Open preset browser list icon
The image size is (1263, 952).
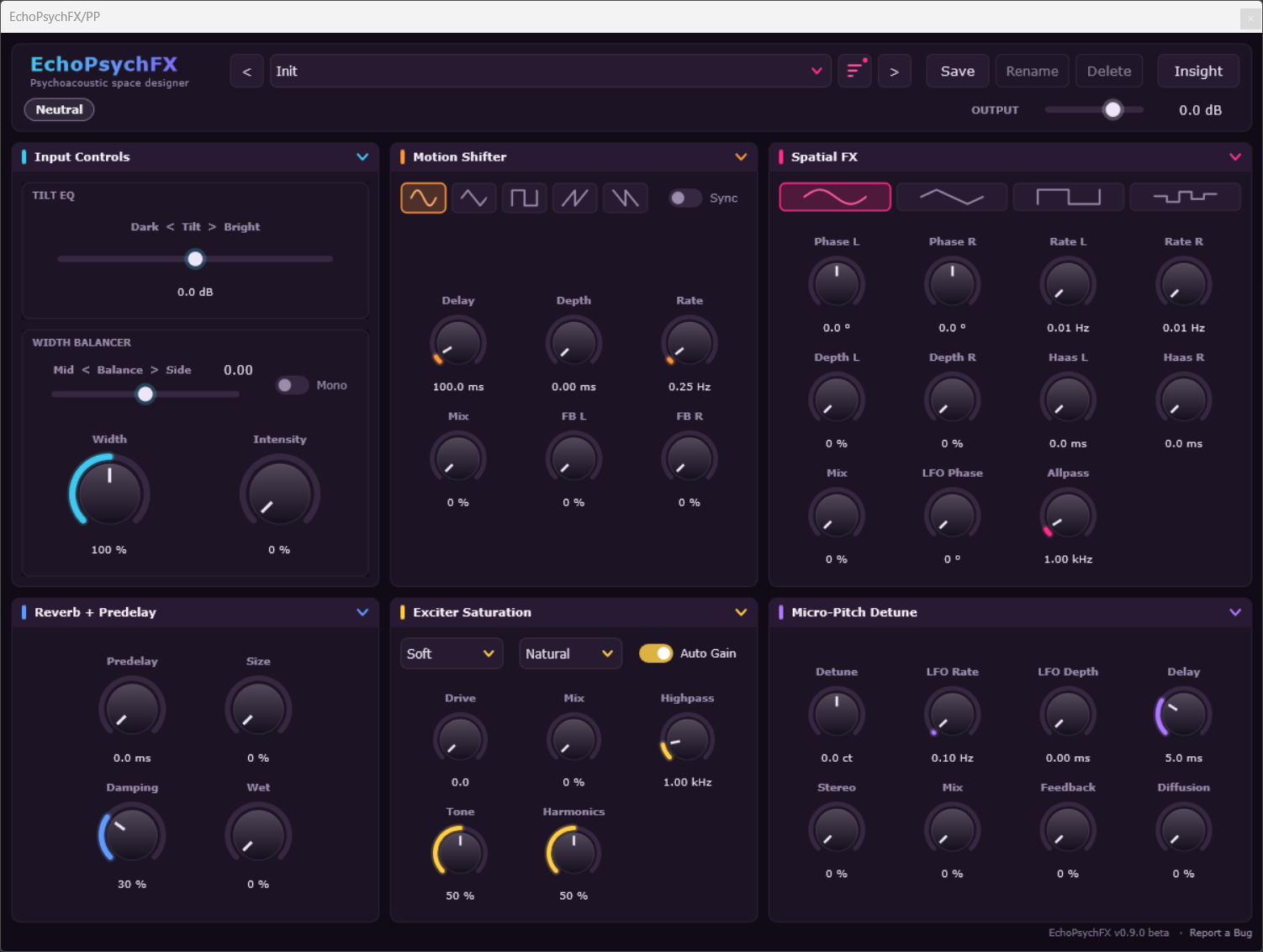(854, 71)
